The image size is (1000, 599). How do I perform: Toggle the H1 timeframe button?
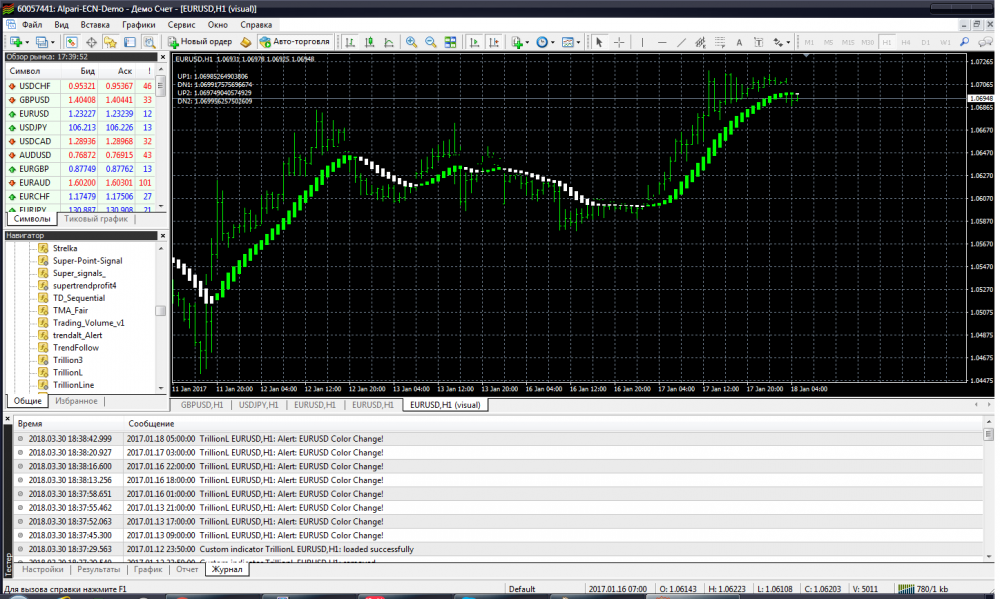pyautogui.click(x=886, y=42)
